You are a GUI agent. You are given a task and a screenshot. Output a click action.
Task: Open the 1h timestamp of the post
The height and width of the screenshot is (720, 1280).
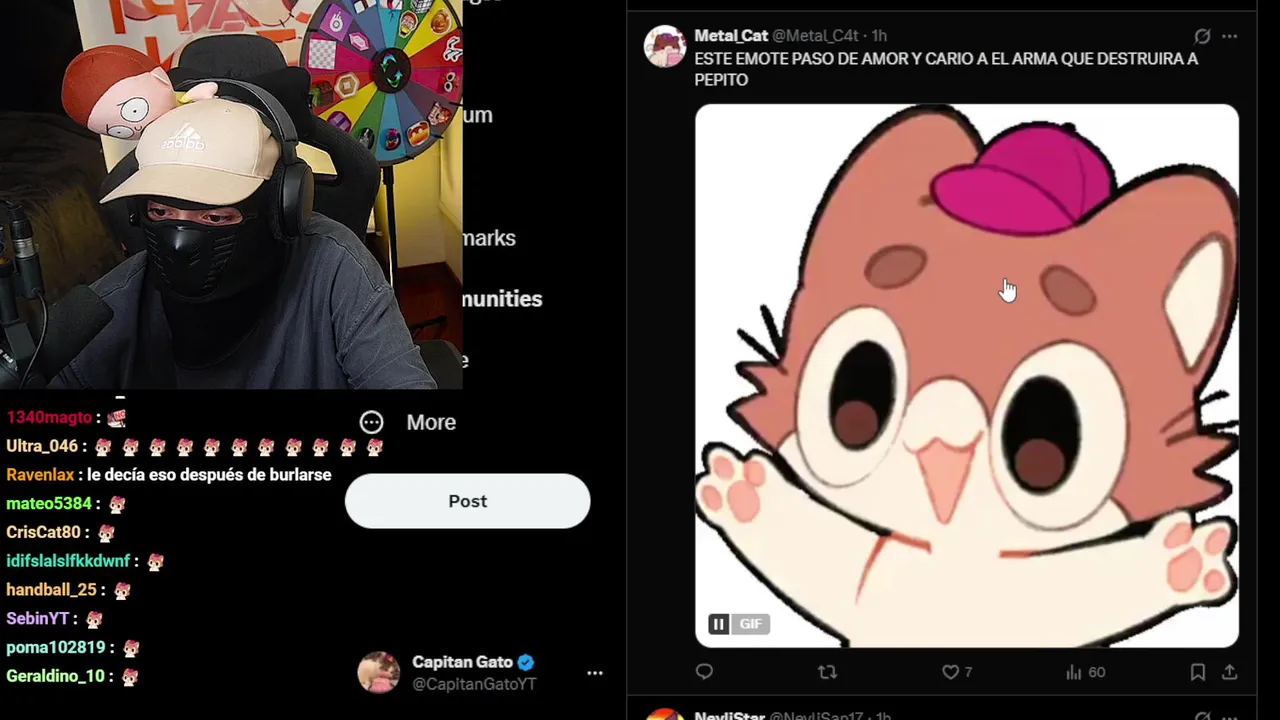click(879, 36)
